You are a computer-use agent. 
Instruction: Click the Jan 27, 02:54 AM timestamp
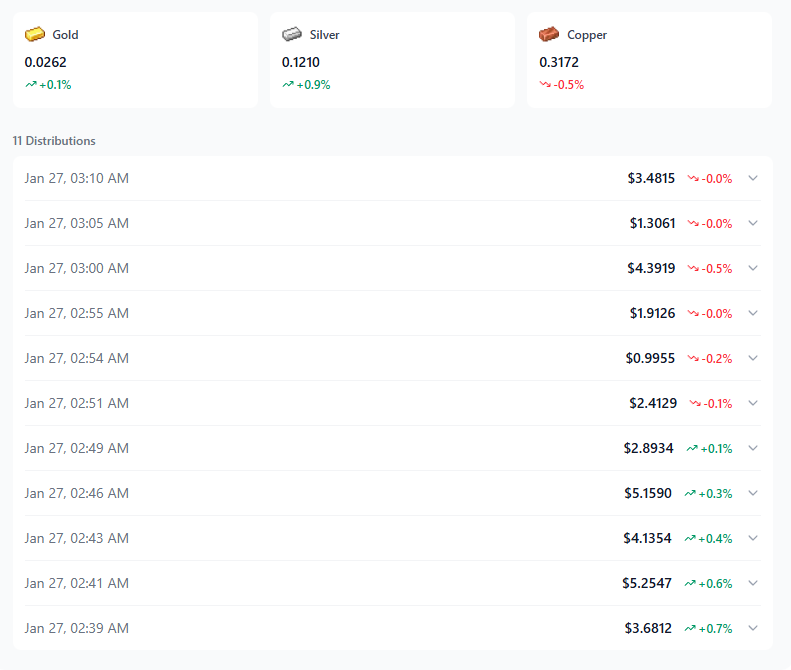pyautogui.click(x=77, y=358)
